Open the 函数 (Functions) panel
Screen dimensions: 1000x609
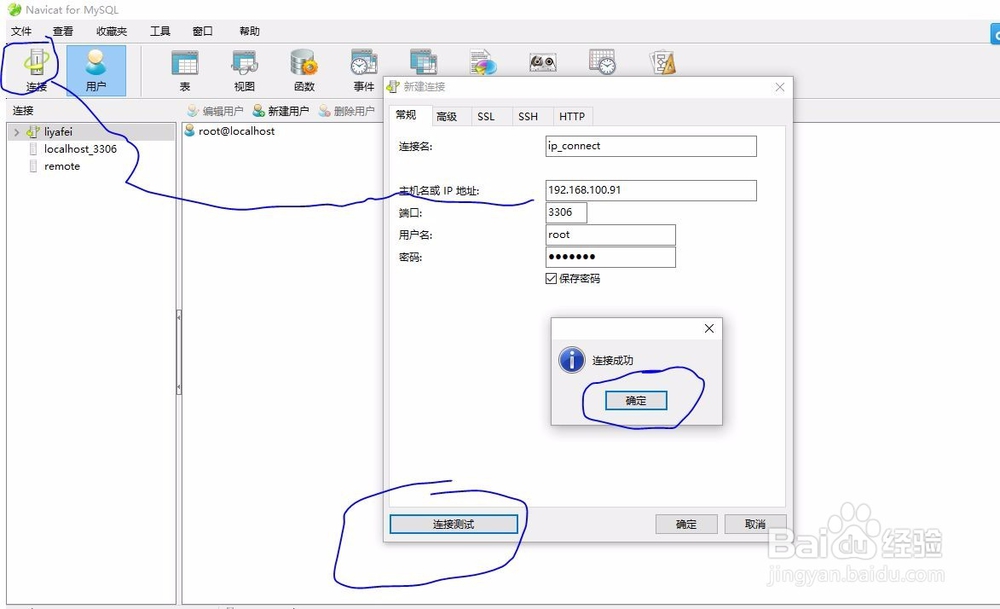pyautogui.click(x=303, y=68)
